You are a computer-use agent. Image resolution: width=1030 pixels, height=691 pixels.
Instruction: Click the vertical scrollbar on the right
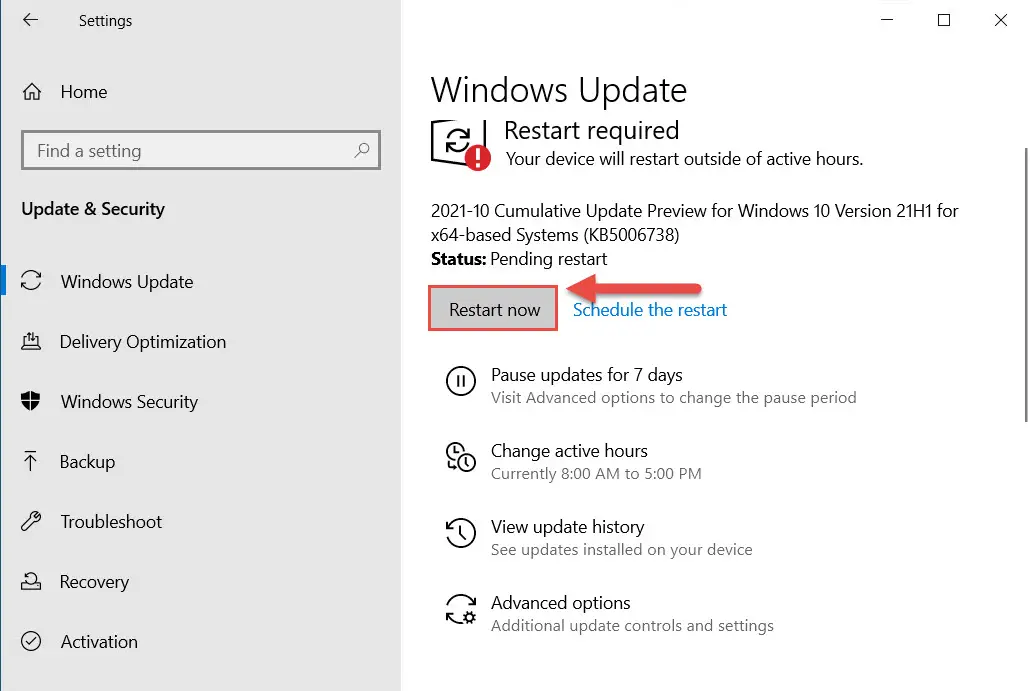1026,284
